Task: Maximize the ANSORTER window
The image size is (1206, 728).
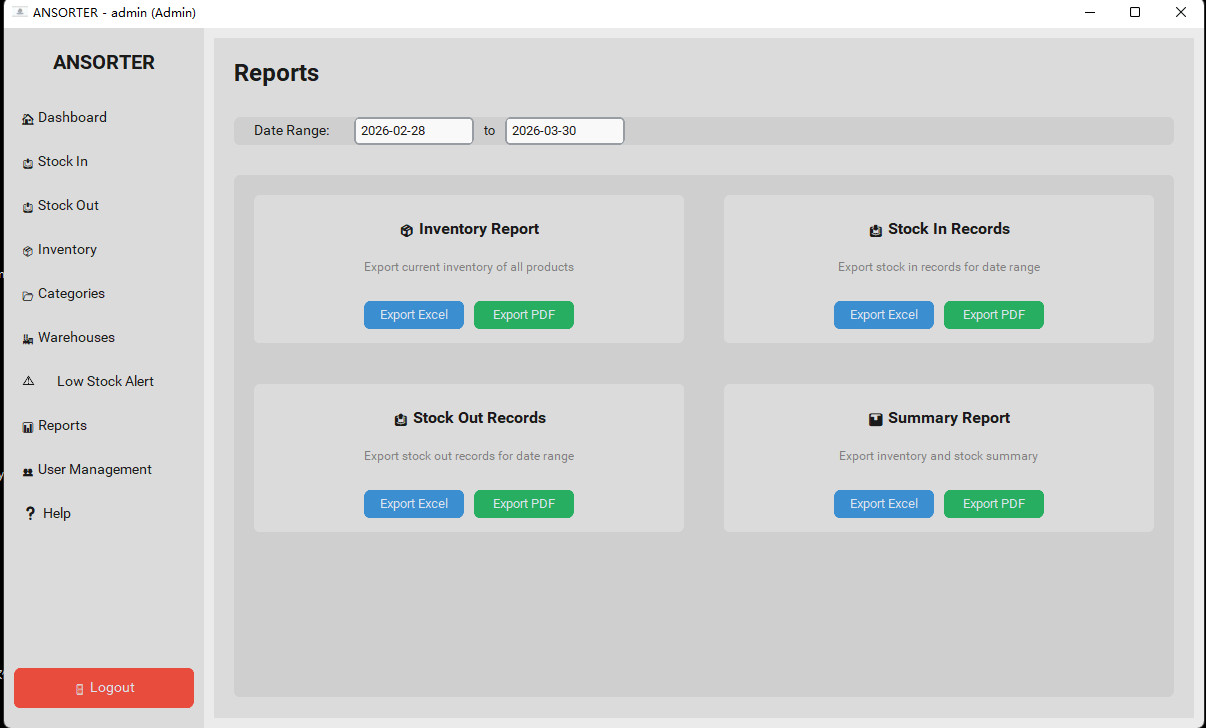Action: tap(1135, 13)
